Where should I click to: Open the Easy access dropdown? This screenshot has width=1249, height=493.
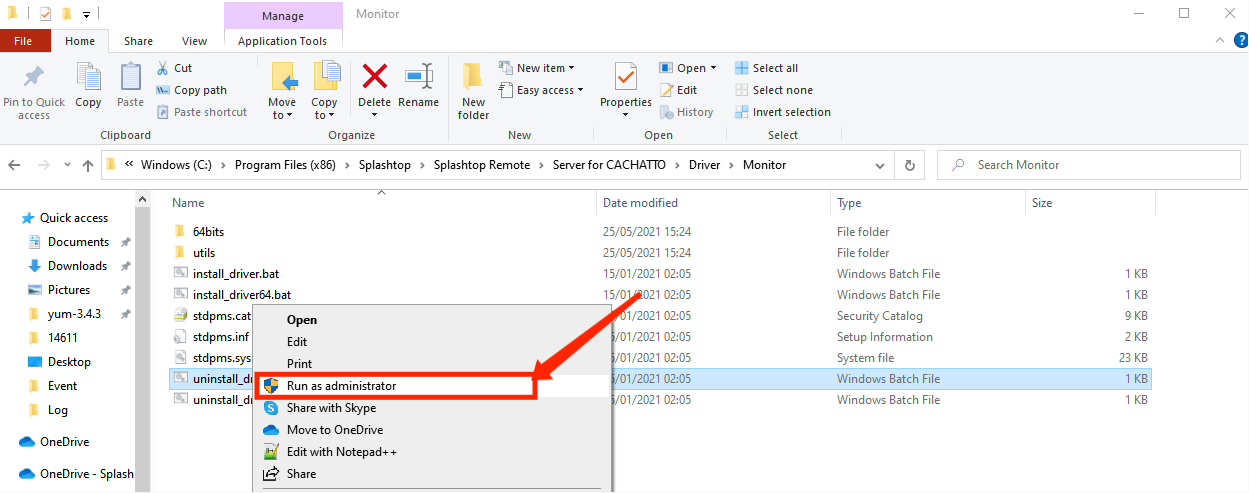[541, 90]
